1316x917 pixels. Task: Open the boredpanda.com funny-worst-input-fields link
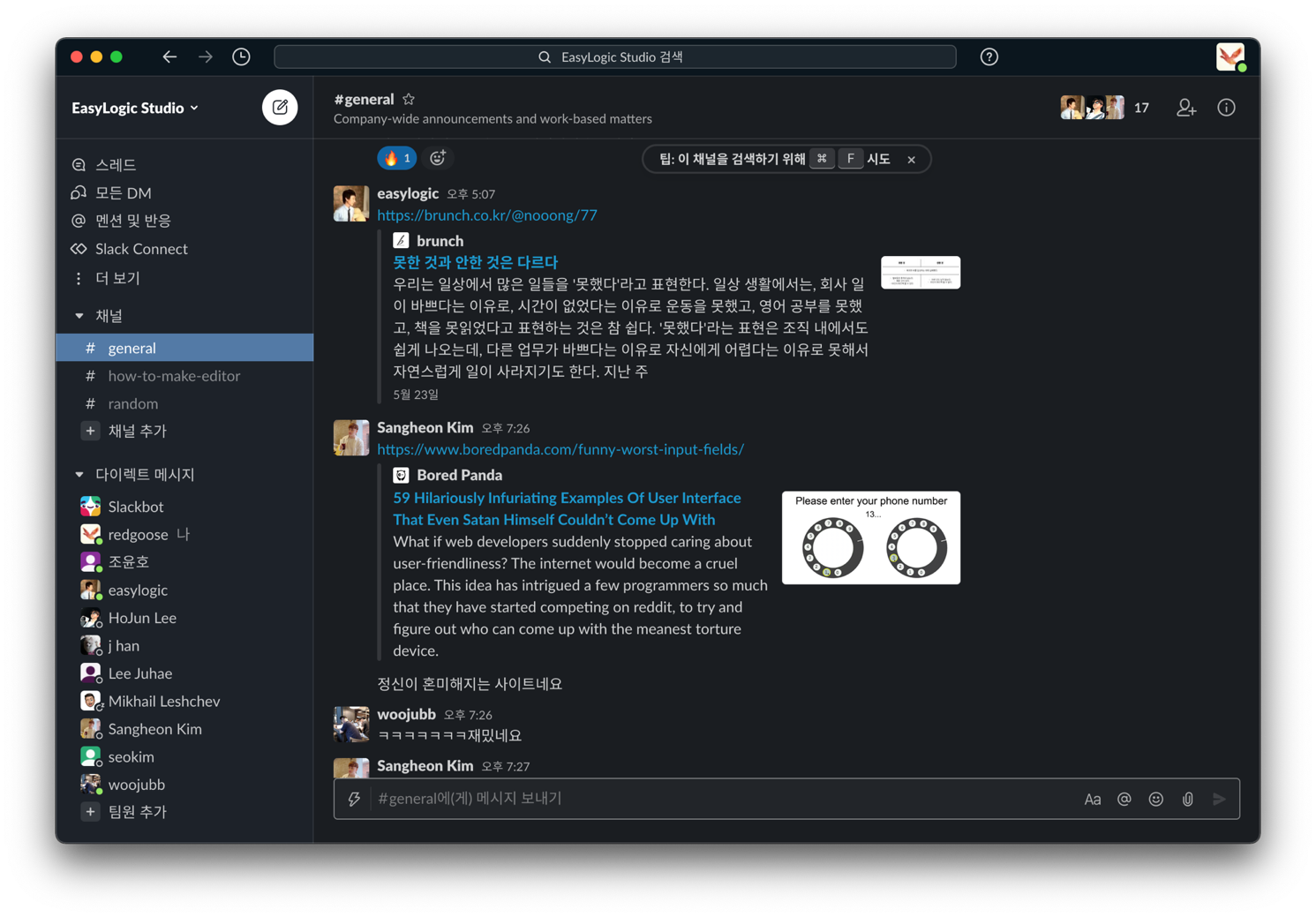(x=560, y=449)
